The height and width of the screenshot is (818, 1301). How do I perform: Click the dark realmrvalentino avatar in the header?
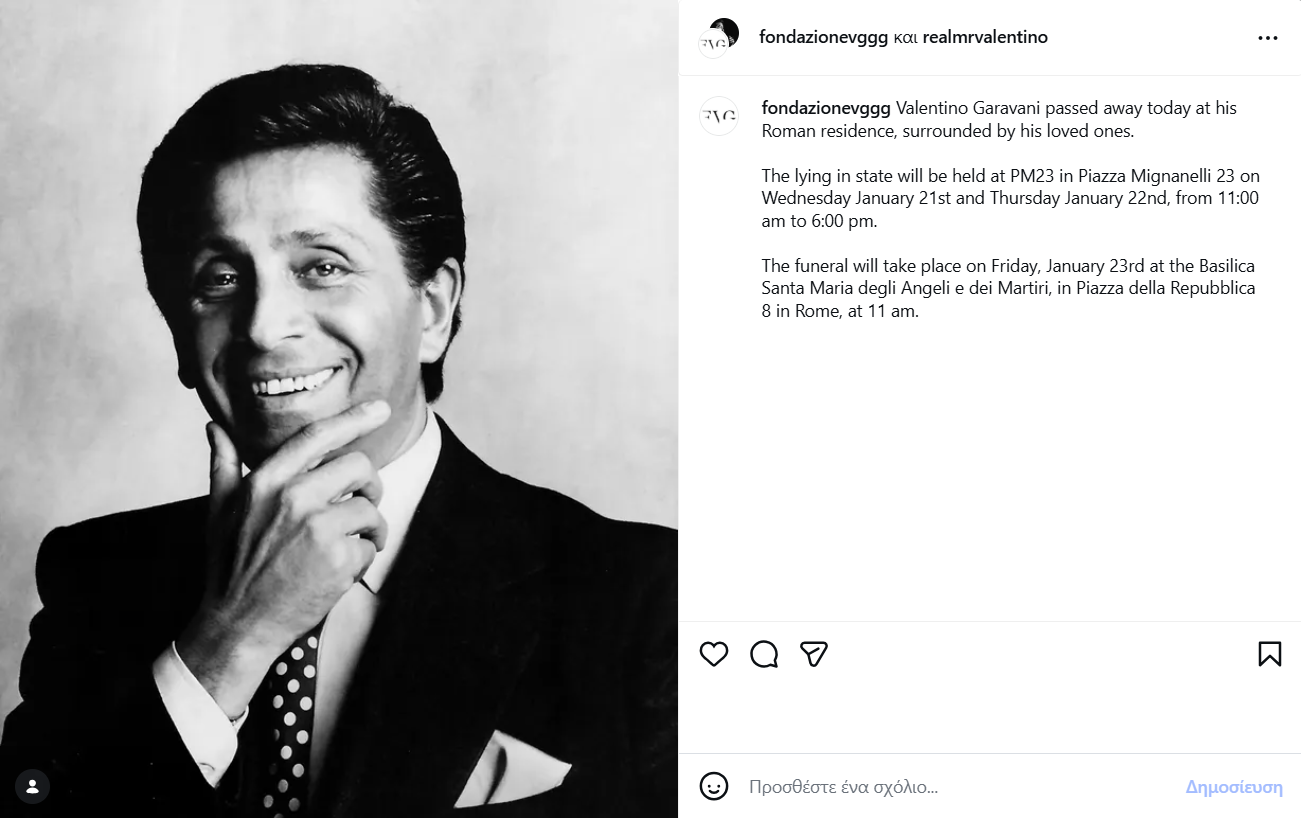click(726, 30)
